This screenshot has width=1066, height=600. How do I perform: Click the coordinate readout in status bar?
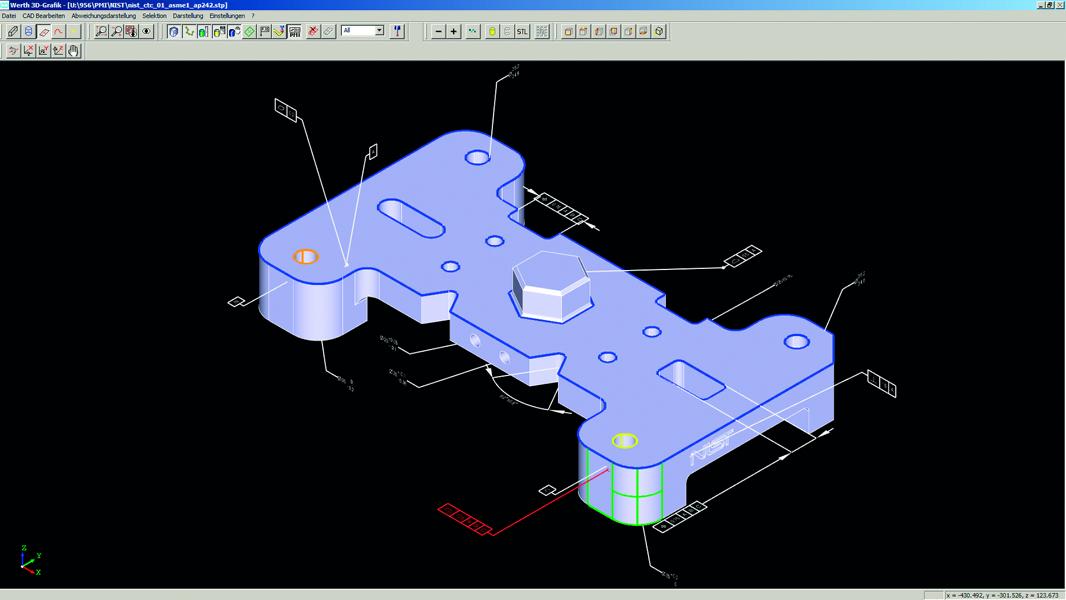1002,595
